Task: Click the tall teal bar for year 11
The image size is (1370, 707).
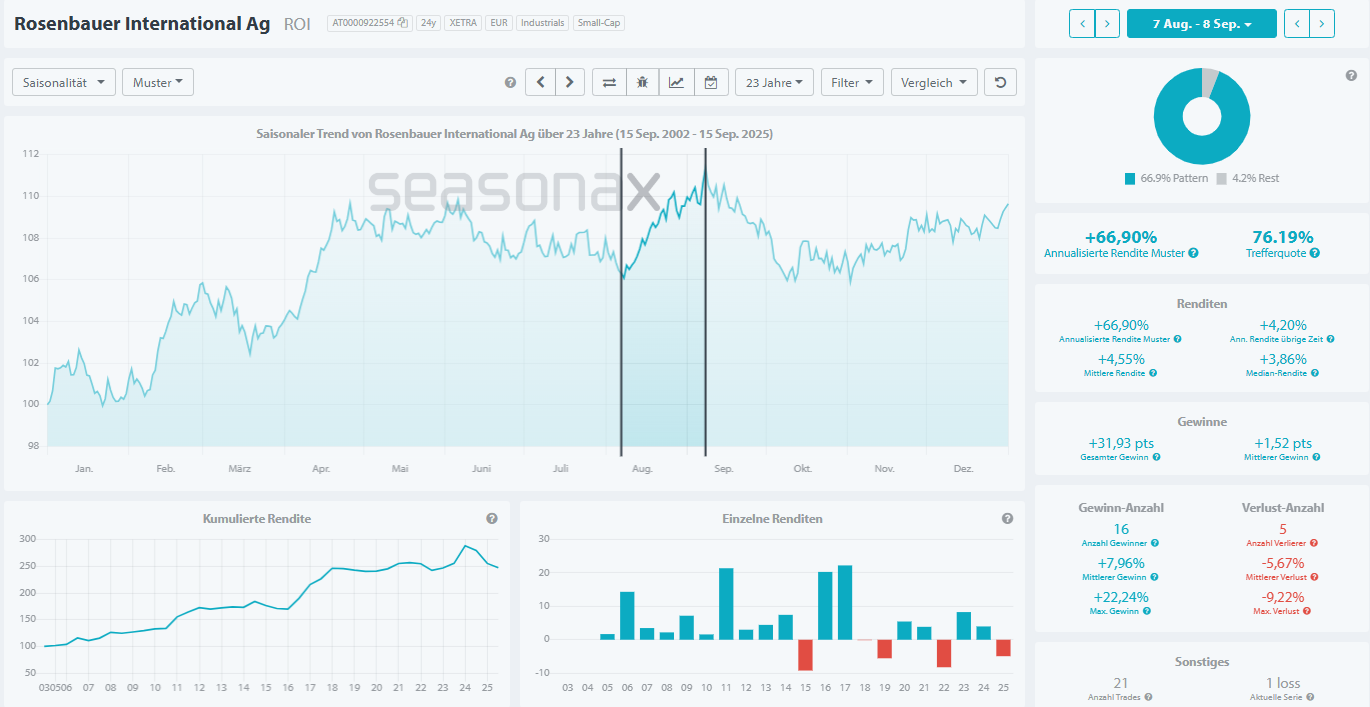Action: [x=726, y=603]
